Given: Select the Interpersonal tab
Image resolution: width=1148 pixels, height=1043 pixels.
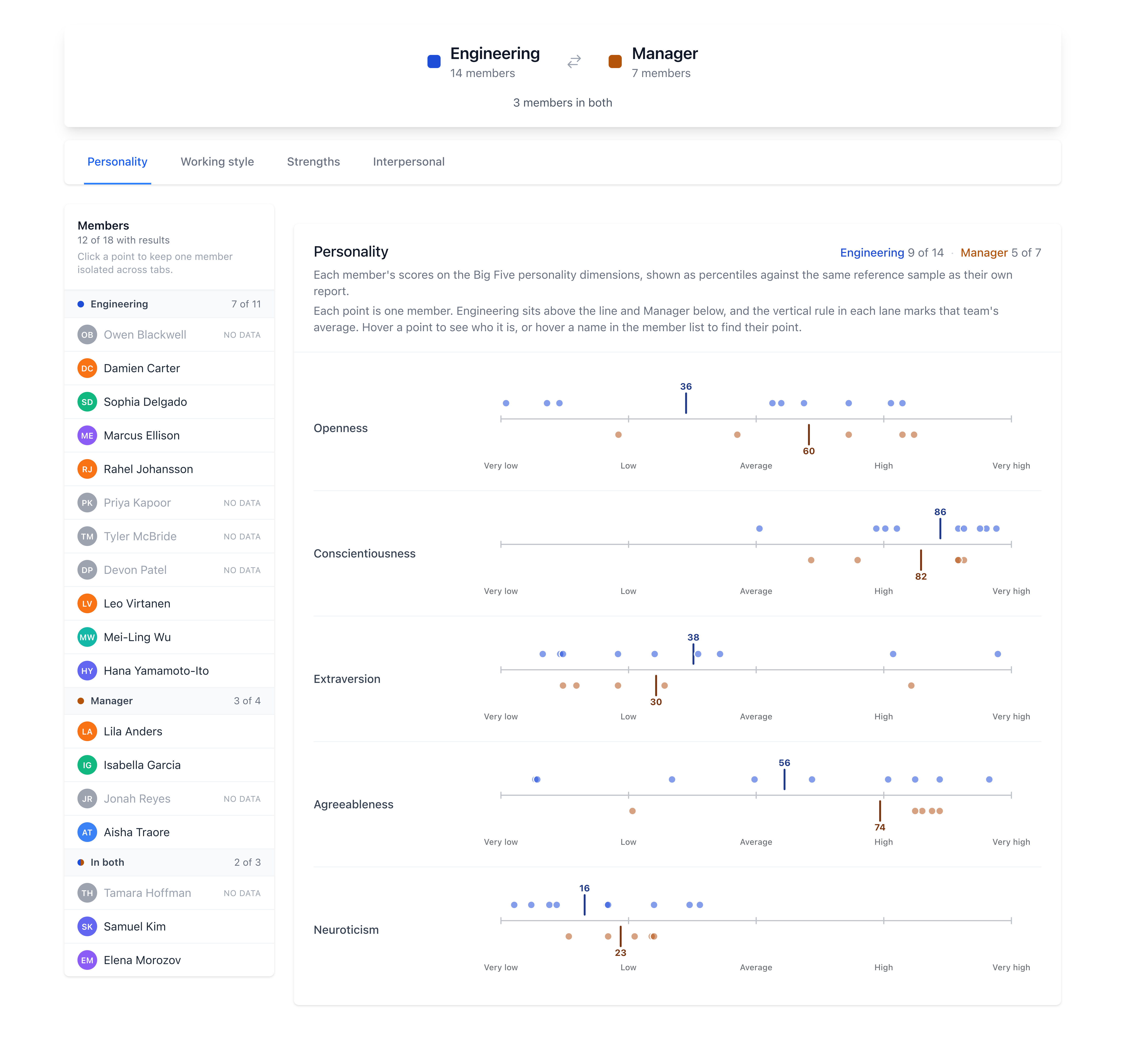Looking at the screenshot, I should [408, 162].
